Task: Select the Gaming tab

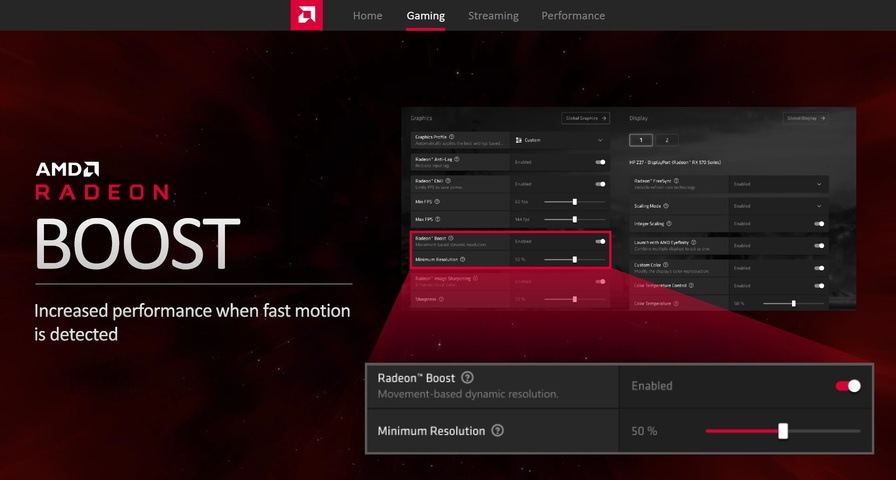Action: [426, 15]
